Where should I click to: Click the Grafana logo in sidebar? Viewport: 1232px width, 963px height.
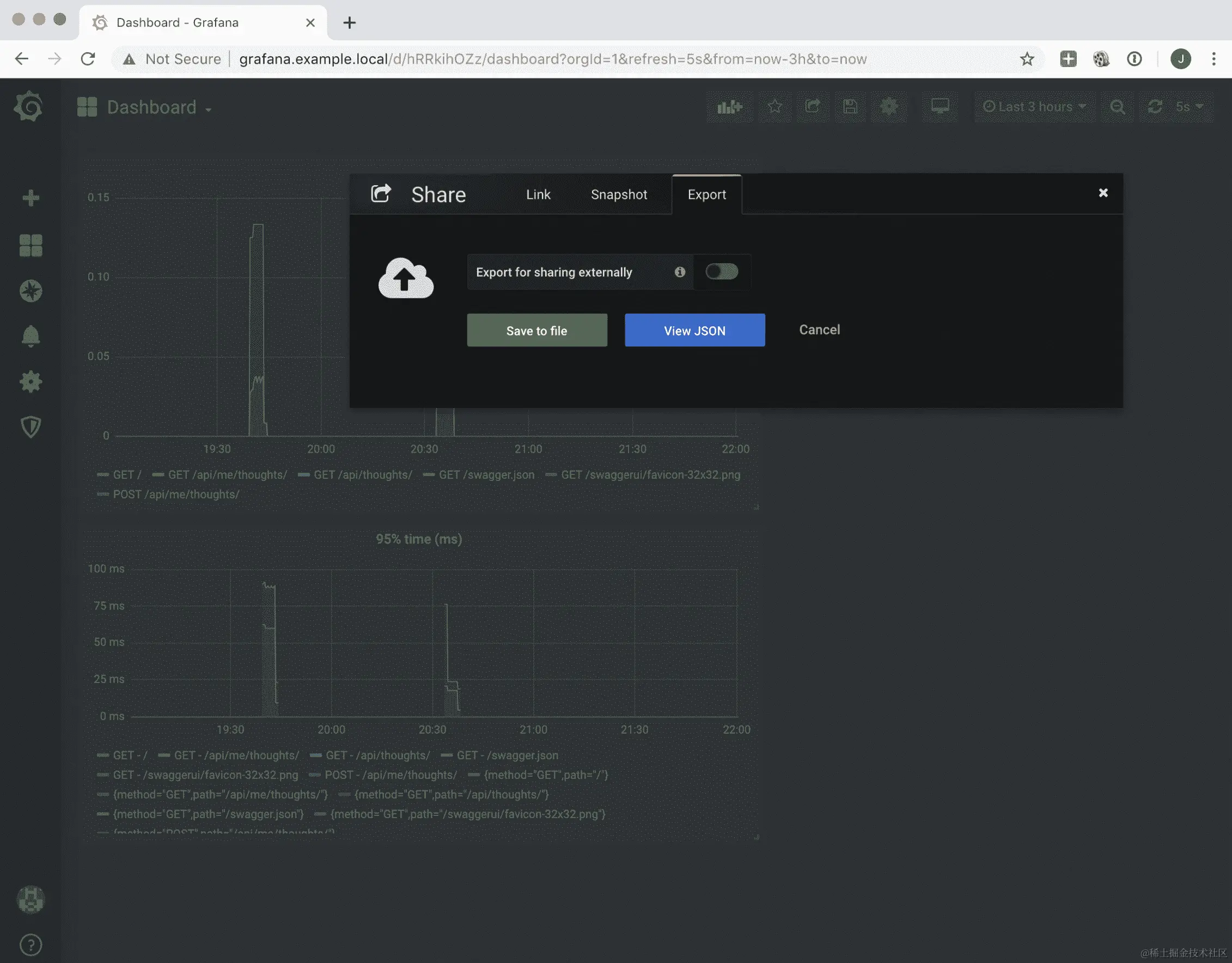[x=29, y=107]
